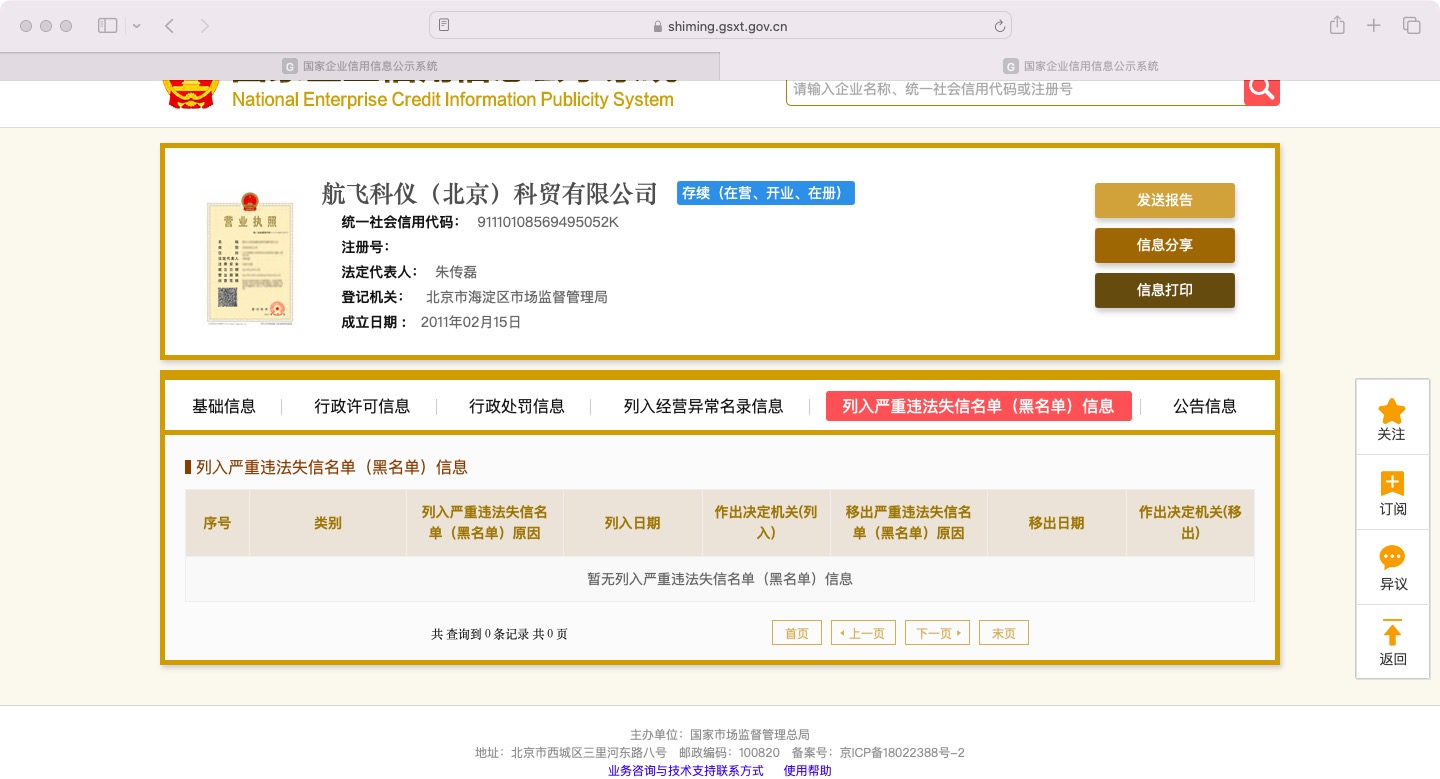1440x779 pixels.
Task: Click the address bar shiming.gsxt.gov.cn
Action: point(720,26)
